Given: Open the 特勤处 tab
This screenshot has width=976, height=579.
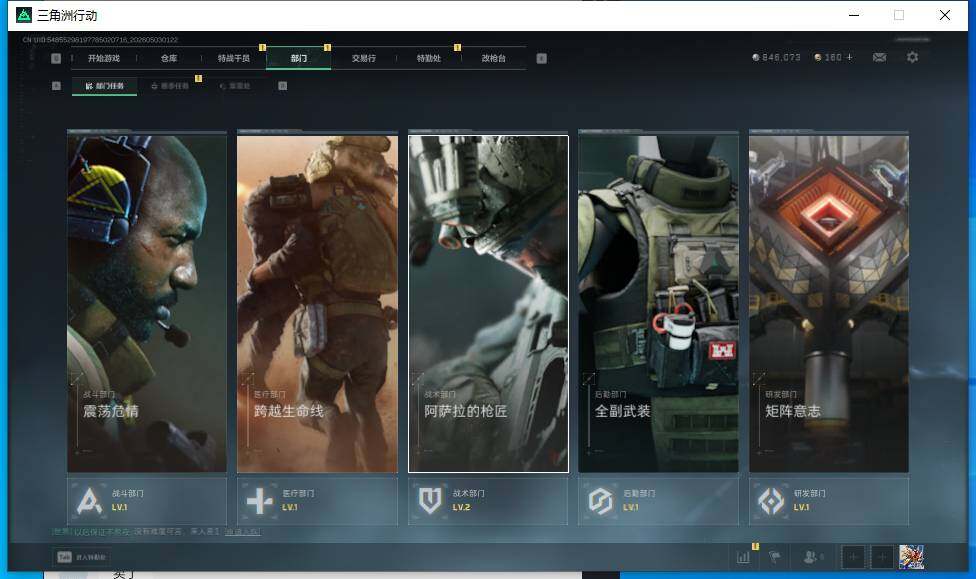Looking at the screenshot, I should coord(428,58).
